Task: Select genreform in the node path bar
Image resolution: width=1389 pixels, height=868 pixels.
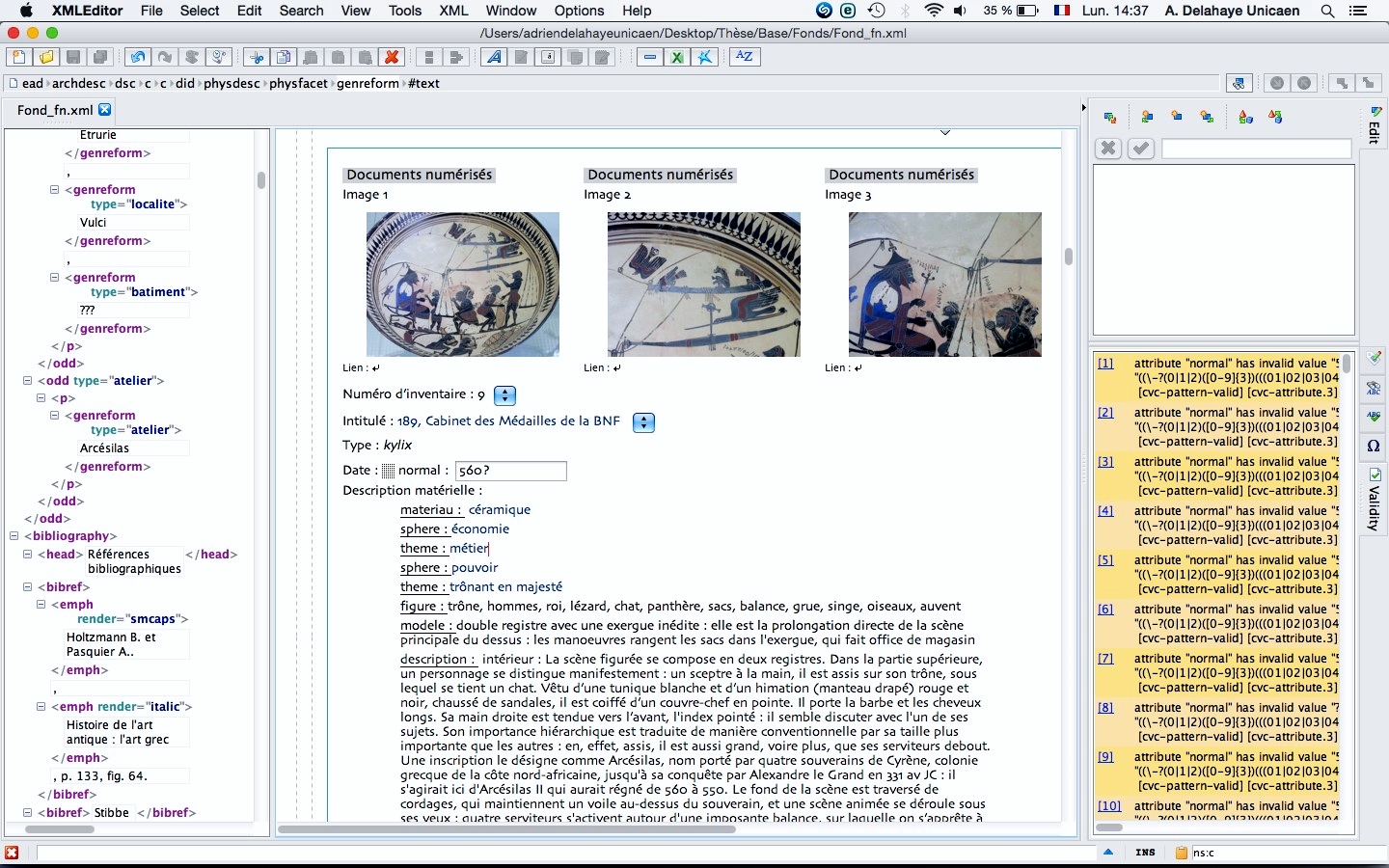Action: point(368,83)
